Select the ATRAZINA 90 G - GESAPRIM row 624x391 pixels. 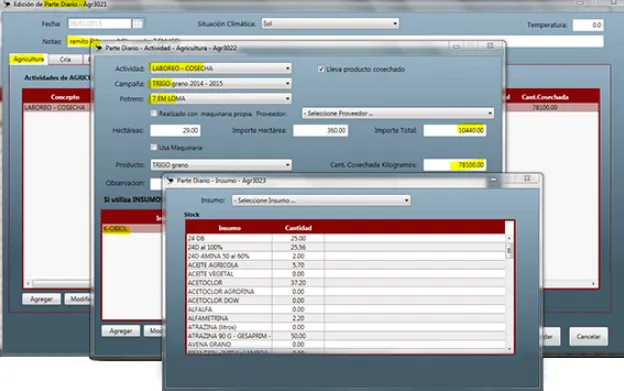pyautogui.click(x=346, y=336)
